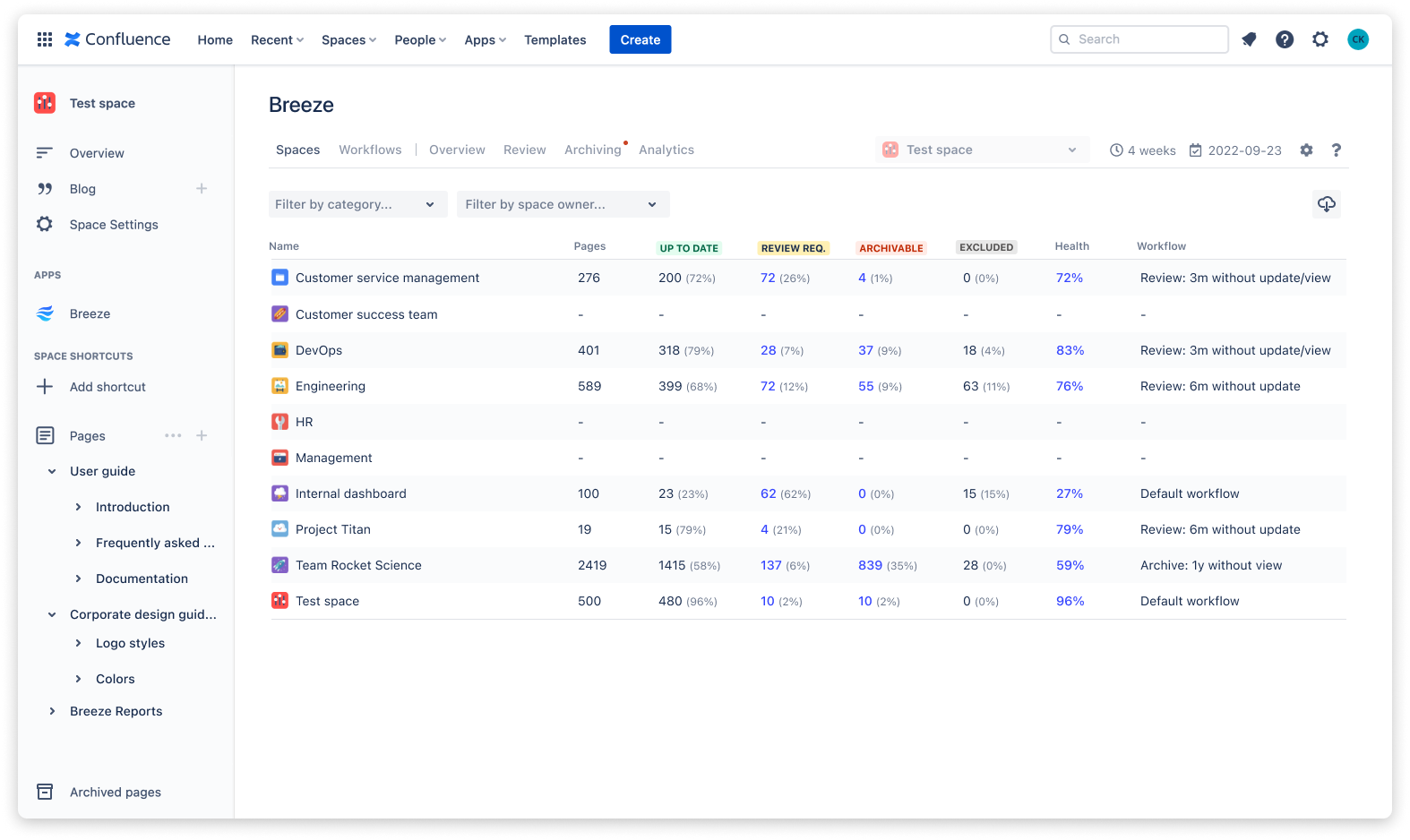Open the Spaces dropdown menu
1410x840 pixels.
(348, 40)
